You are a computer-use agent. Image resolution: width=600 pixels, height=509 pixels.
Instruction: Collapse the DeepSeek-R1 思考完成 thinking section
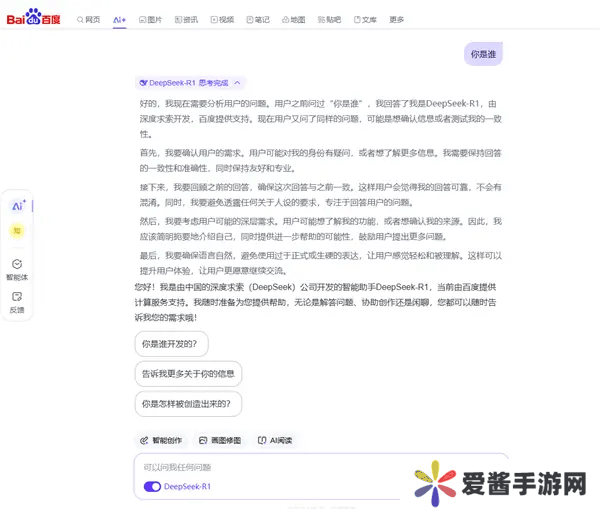(x=238, y=84)
